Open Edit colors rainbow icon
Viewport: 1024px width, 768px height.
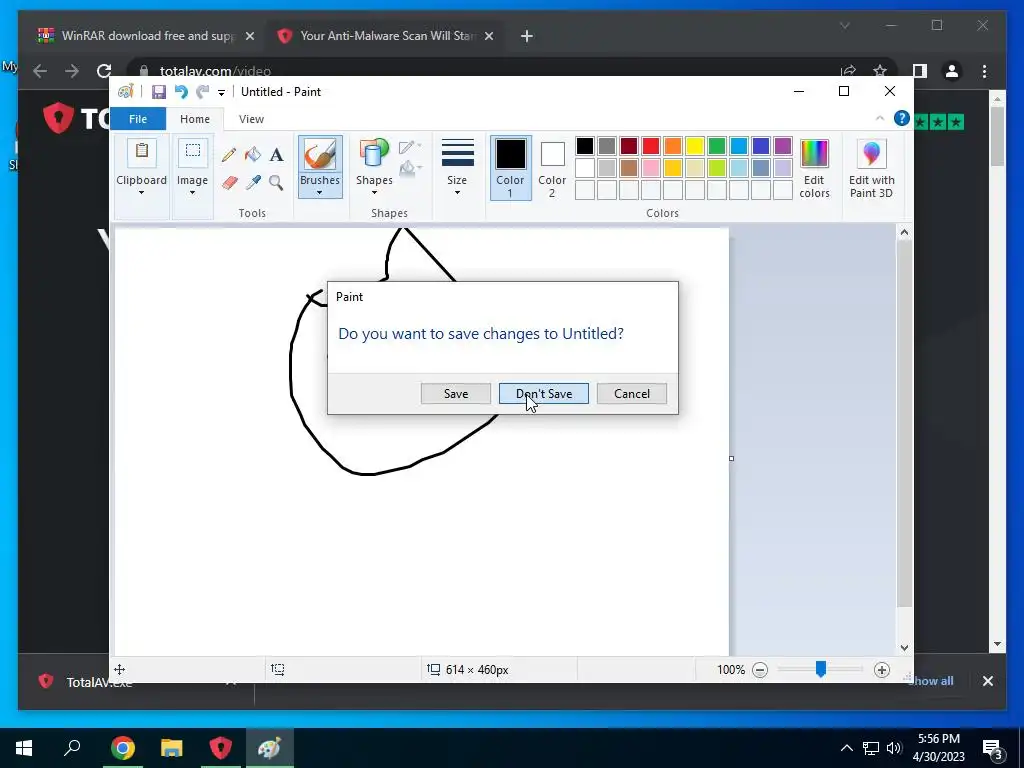tap(814, 155)
